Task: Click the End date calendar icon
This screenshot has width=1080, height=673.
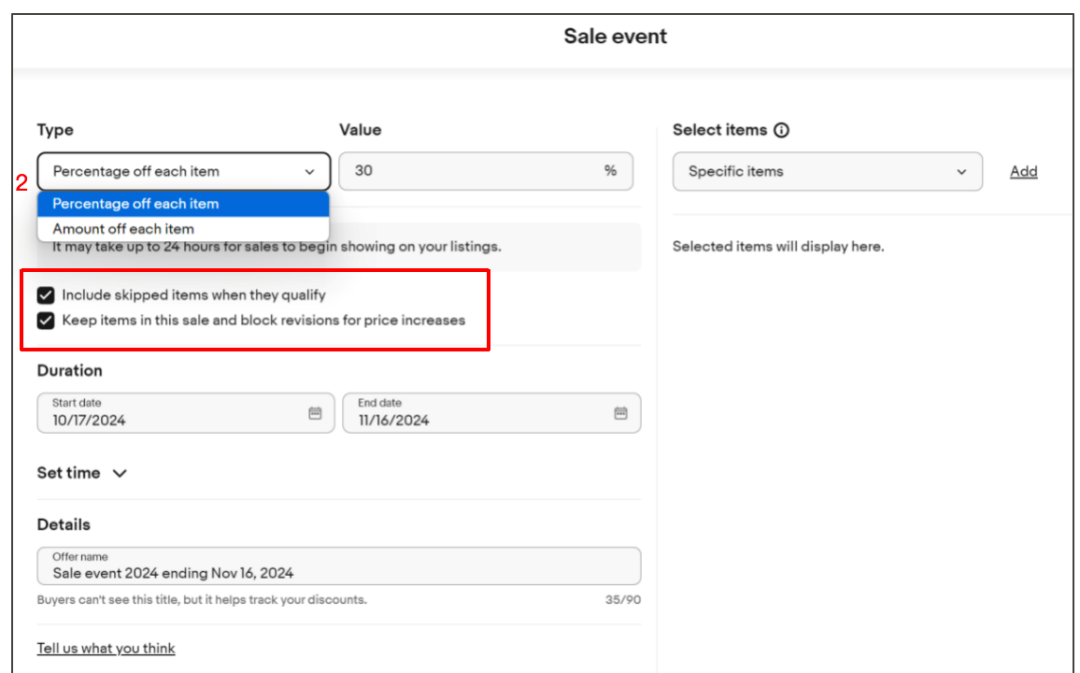Action: tap(620, 413)
